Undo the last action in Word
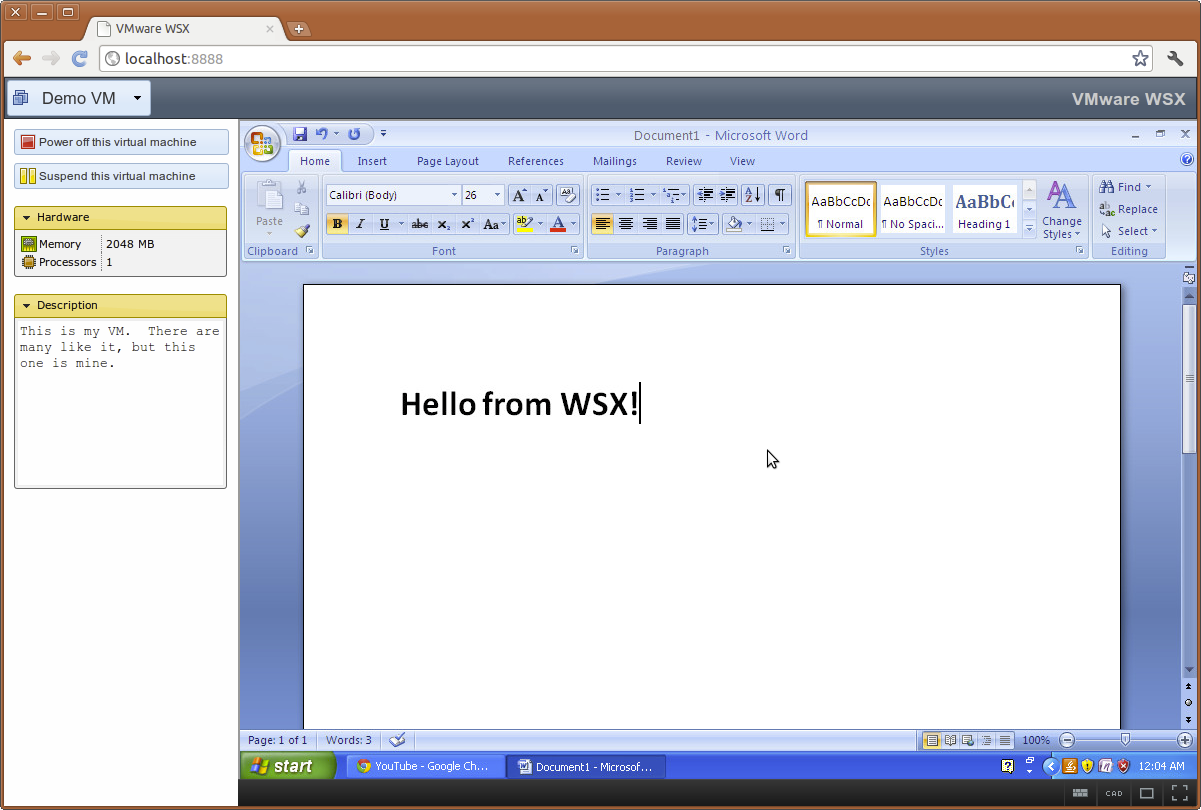 tap(321, 133)
